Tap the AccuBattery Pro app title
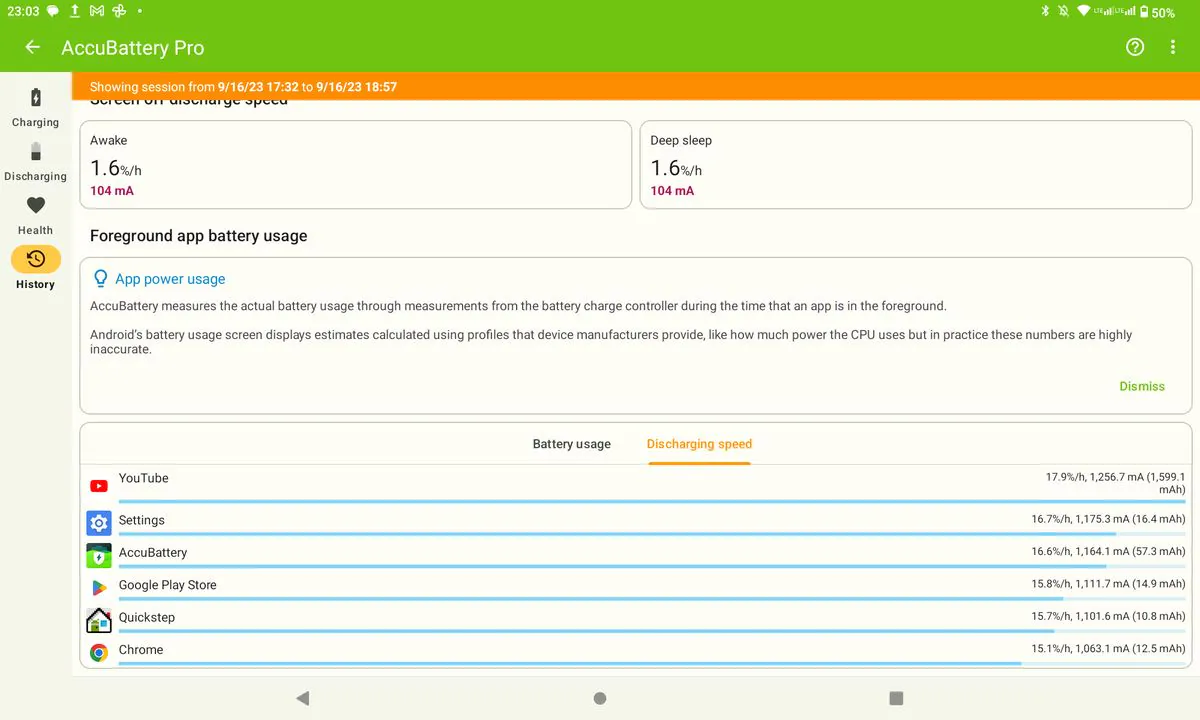 click(x=133, y=48)
